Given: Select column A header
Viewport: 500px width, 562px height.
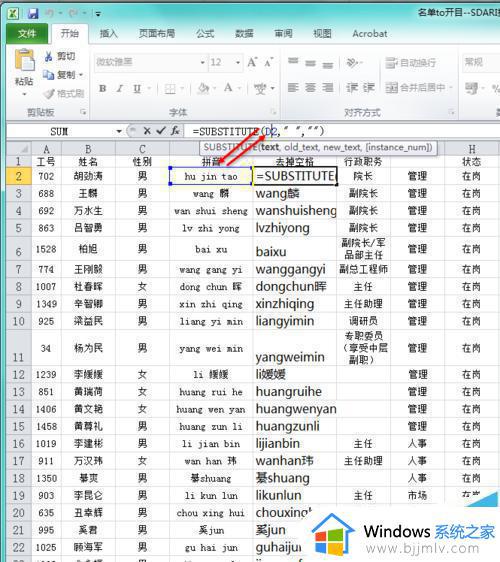Looking at the screenshot, I should point(46,148).
